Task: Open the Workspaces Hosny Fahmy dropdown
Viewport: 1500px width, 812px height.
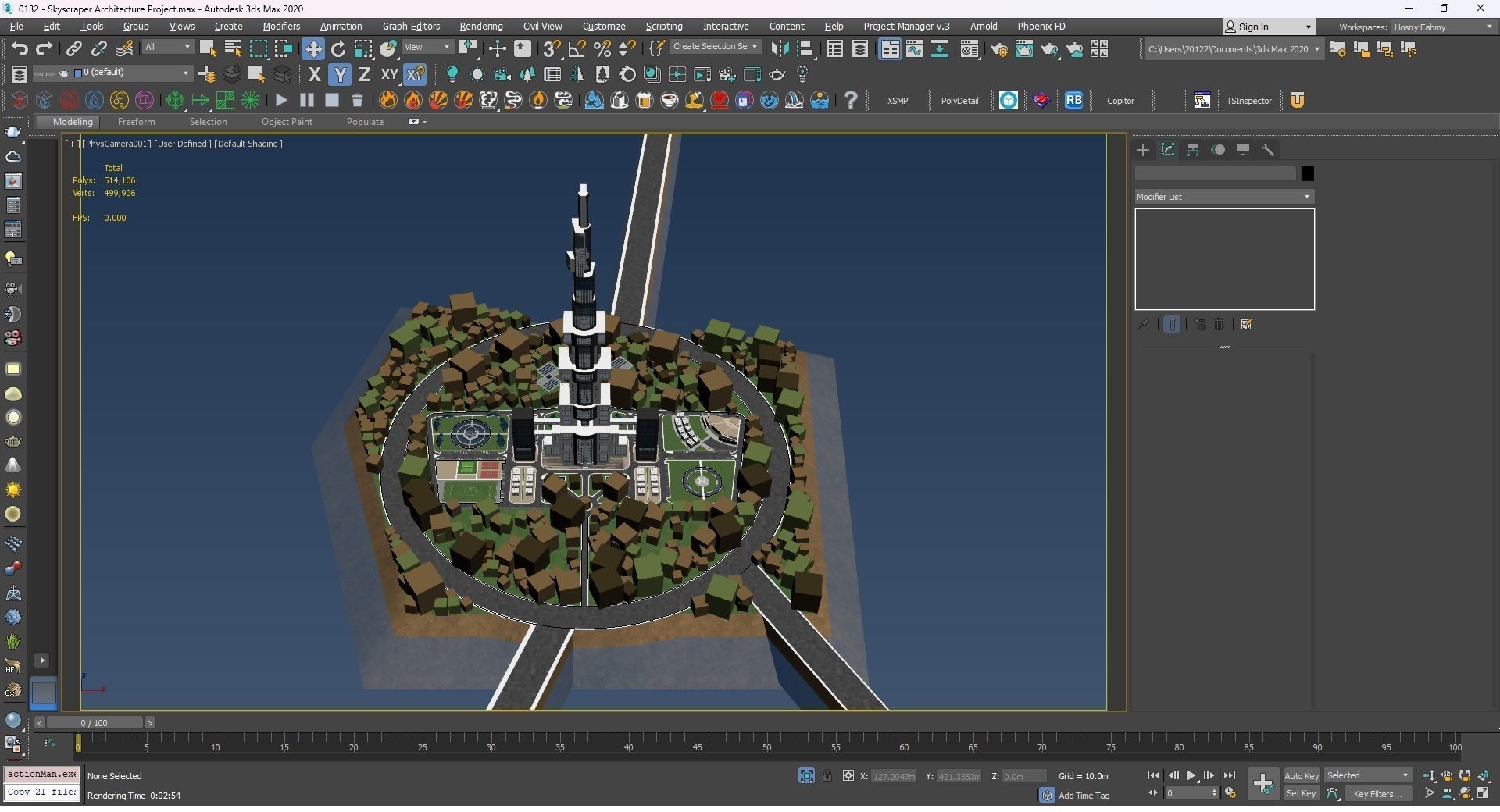Action: [1443, 27]
